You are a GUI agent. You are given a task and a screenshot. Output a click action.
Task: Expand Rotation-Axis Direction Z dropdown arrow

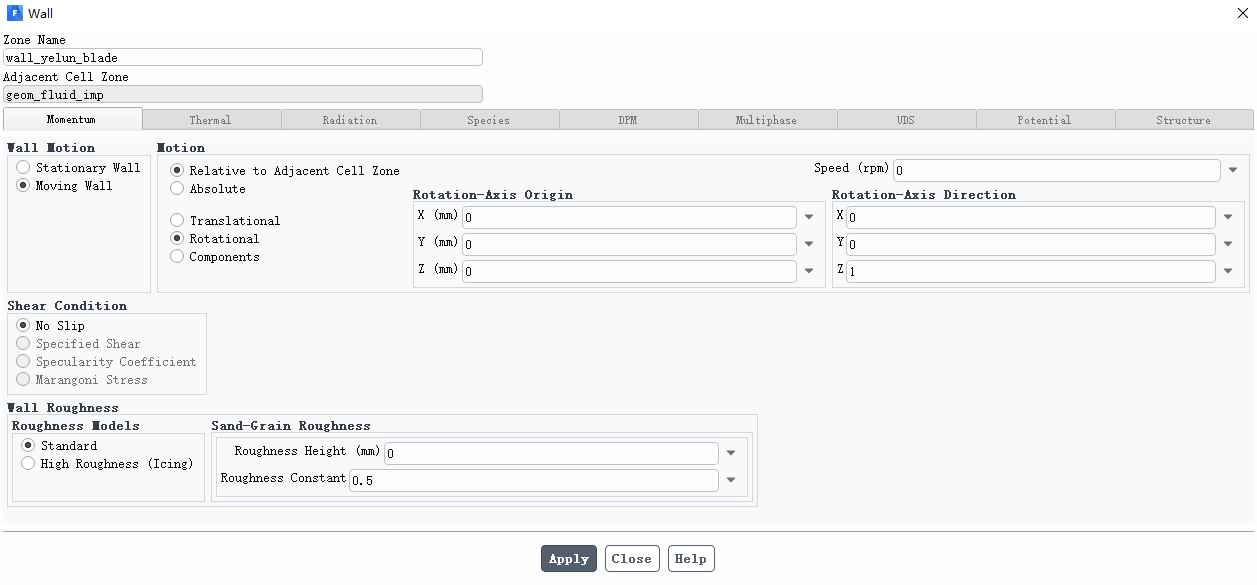pos(1228,271)
